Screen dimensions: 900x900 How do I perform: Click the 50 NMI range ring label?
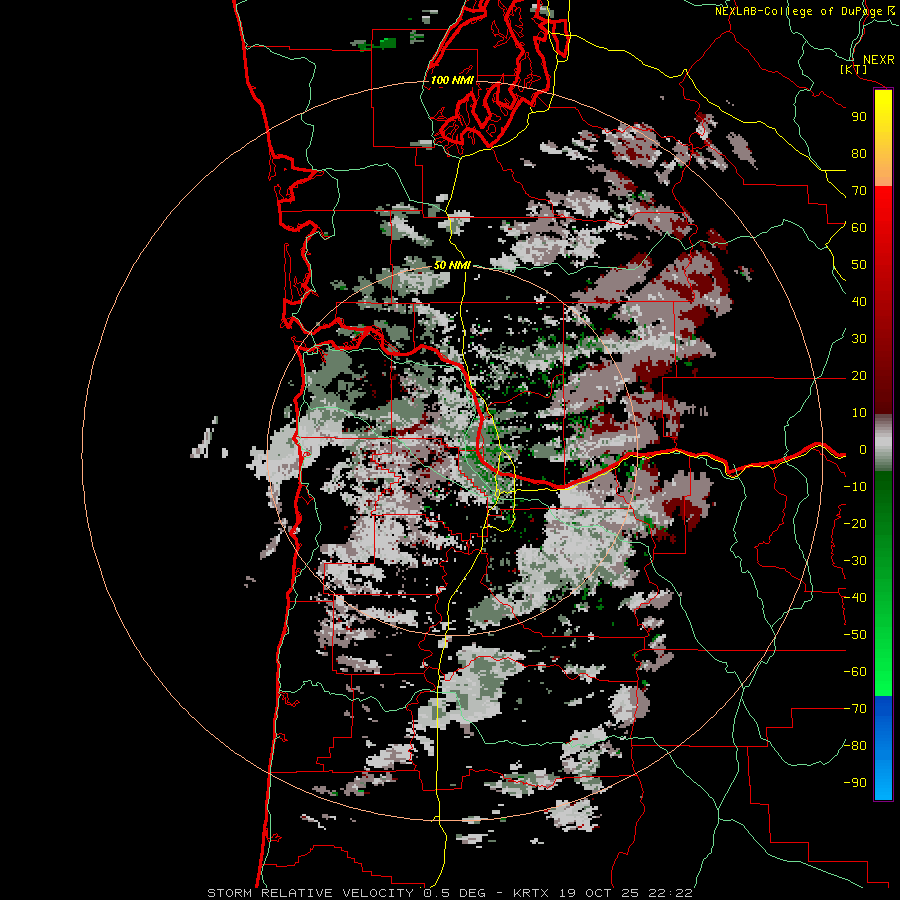point(452,265)
